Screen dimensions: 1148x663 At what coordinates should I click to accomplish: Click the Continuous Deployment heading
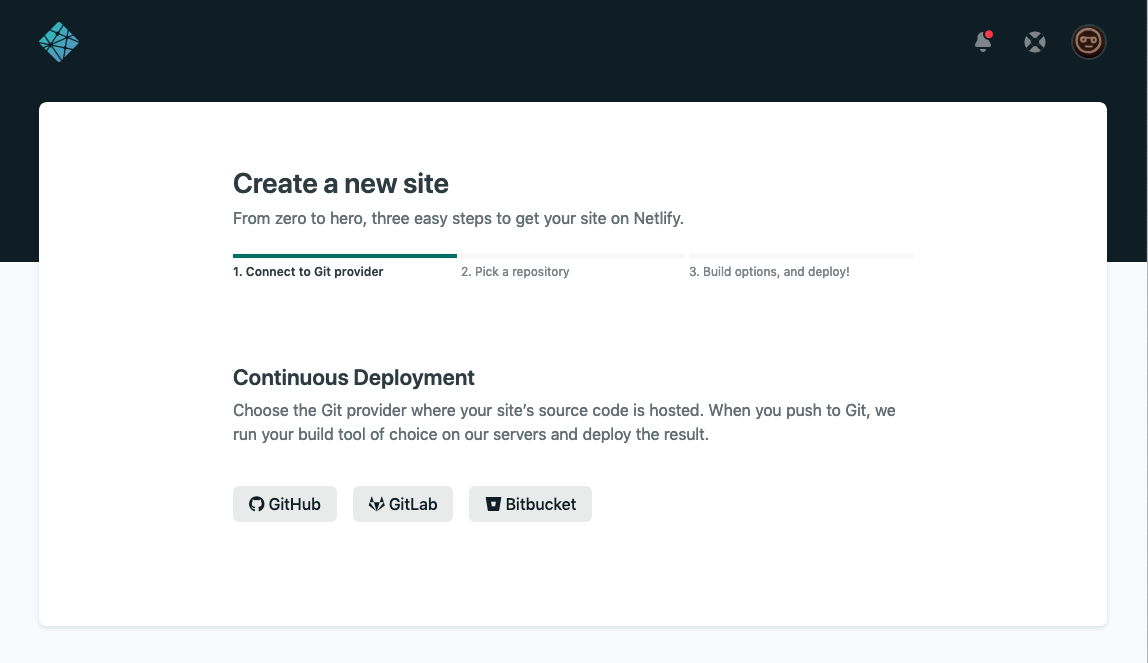(x=354, y=378)
